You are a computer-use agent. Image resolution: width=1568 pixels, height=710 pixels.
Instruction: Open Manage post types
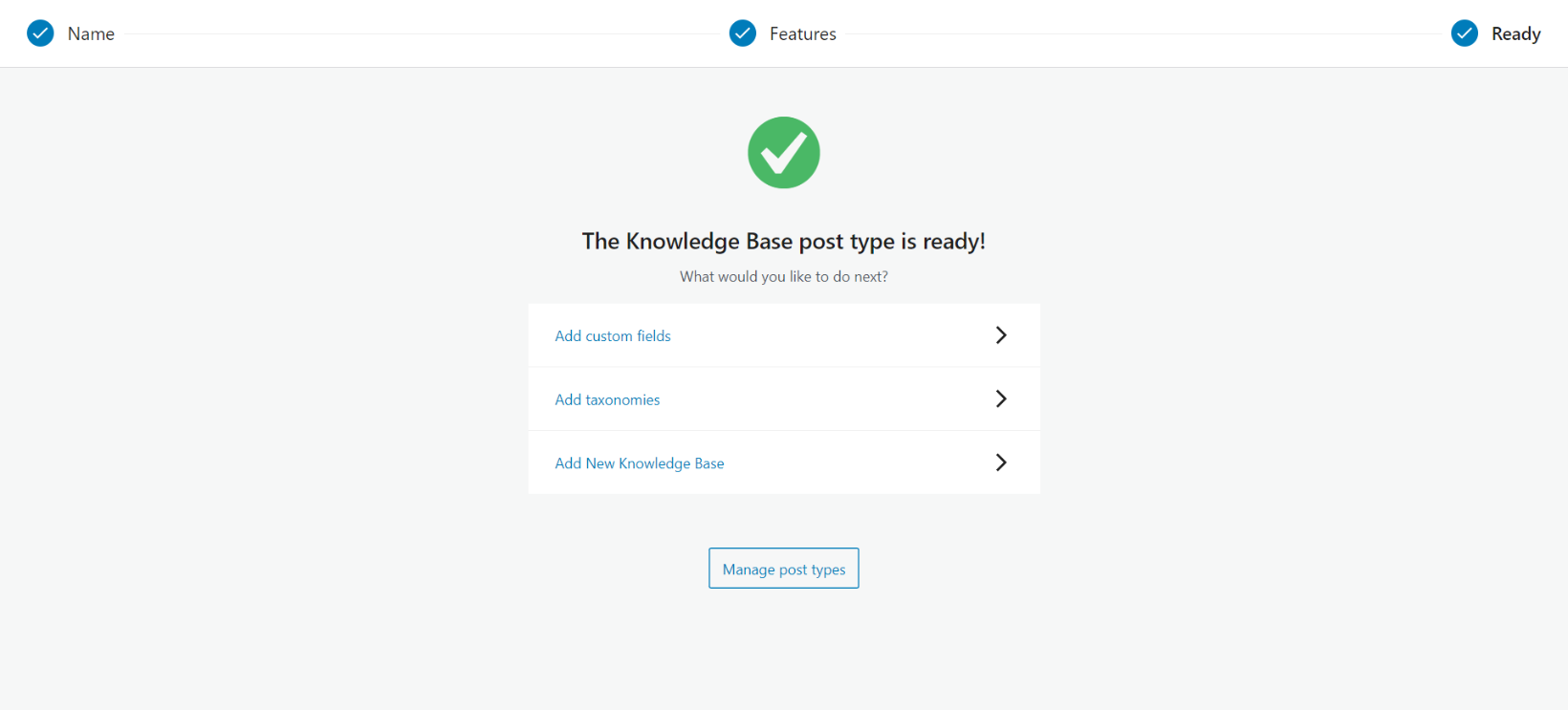click(x=783, y=568)
